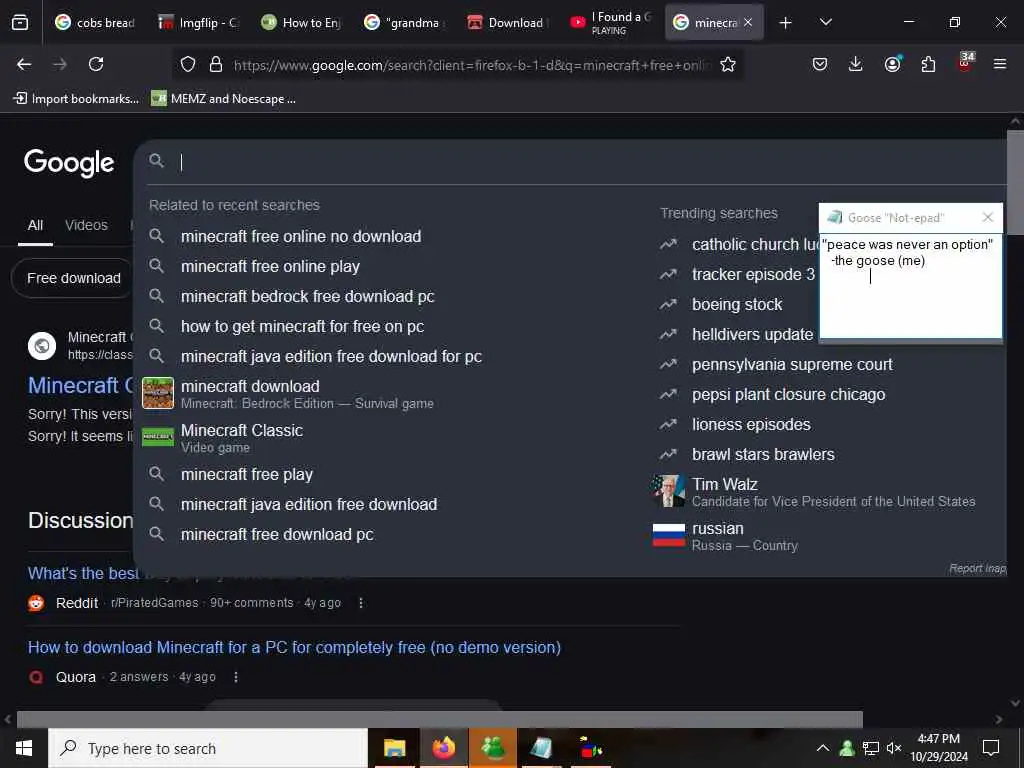The image size is (1024, 768).
Task: Open Firefox View icon in tab bar
Action: (20, 23)
